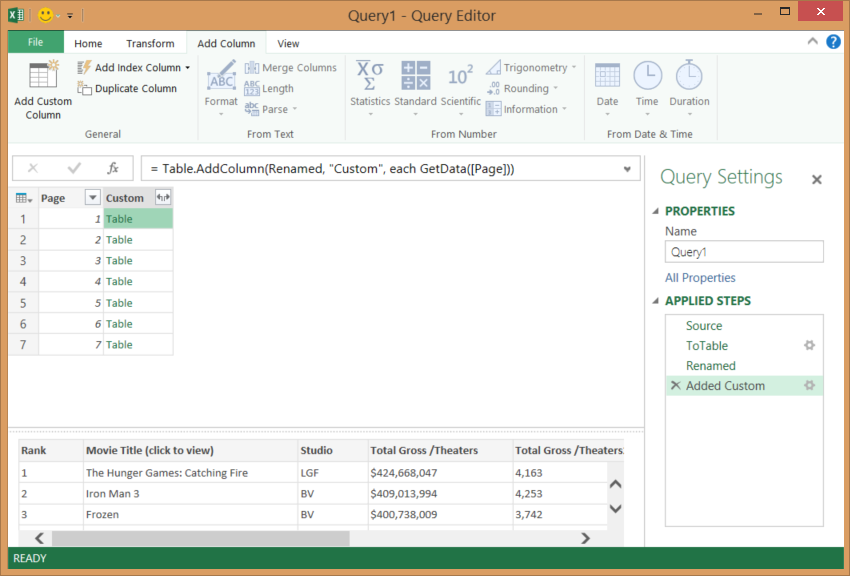The width and height of the screenshot is (850, 576).
Task: Open the Information number tool
Action: point(526,109)
